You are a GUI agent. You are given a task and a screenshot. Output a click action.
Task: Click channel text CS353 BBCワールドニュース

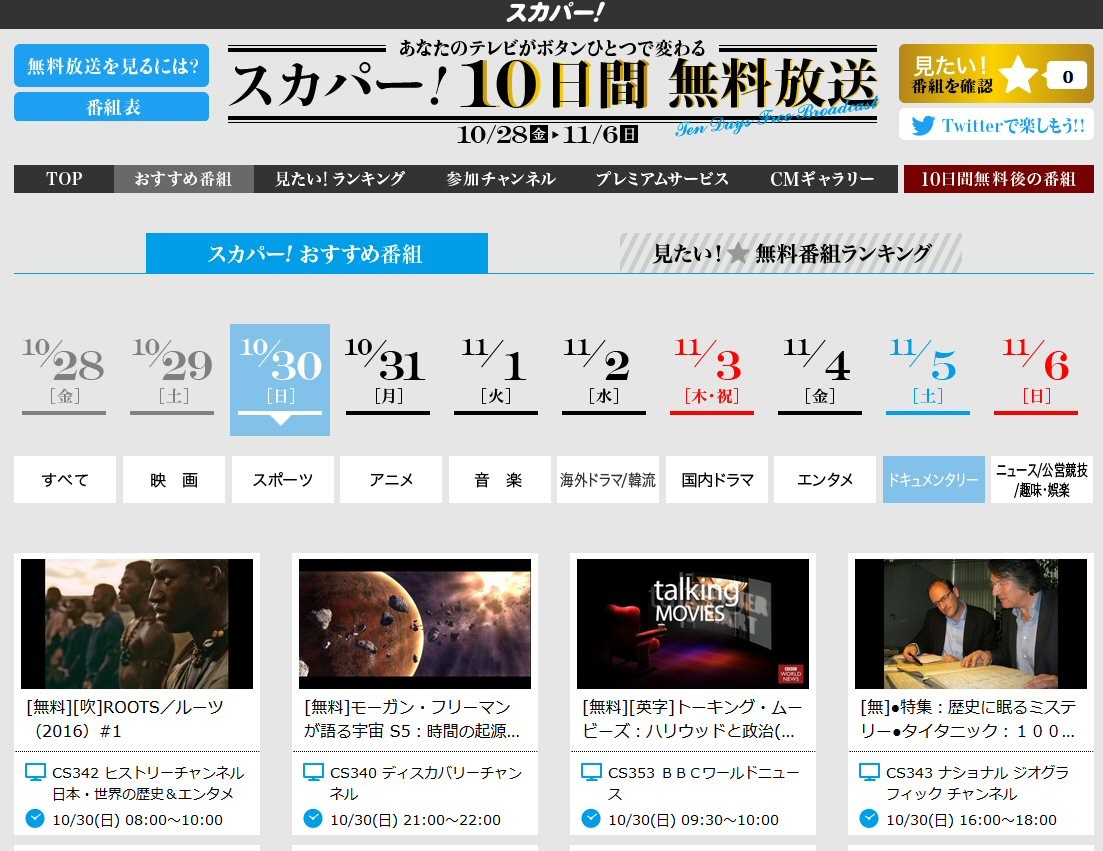click(x=703, y=783)
